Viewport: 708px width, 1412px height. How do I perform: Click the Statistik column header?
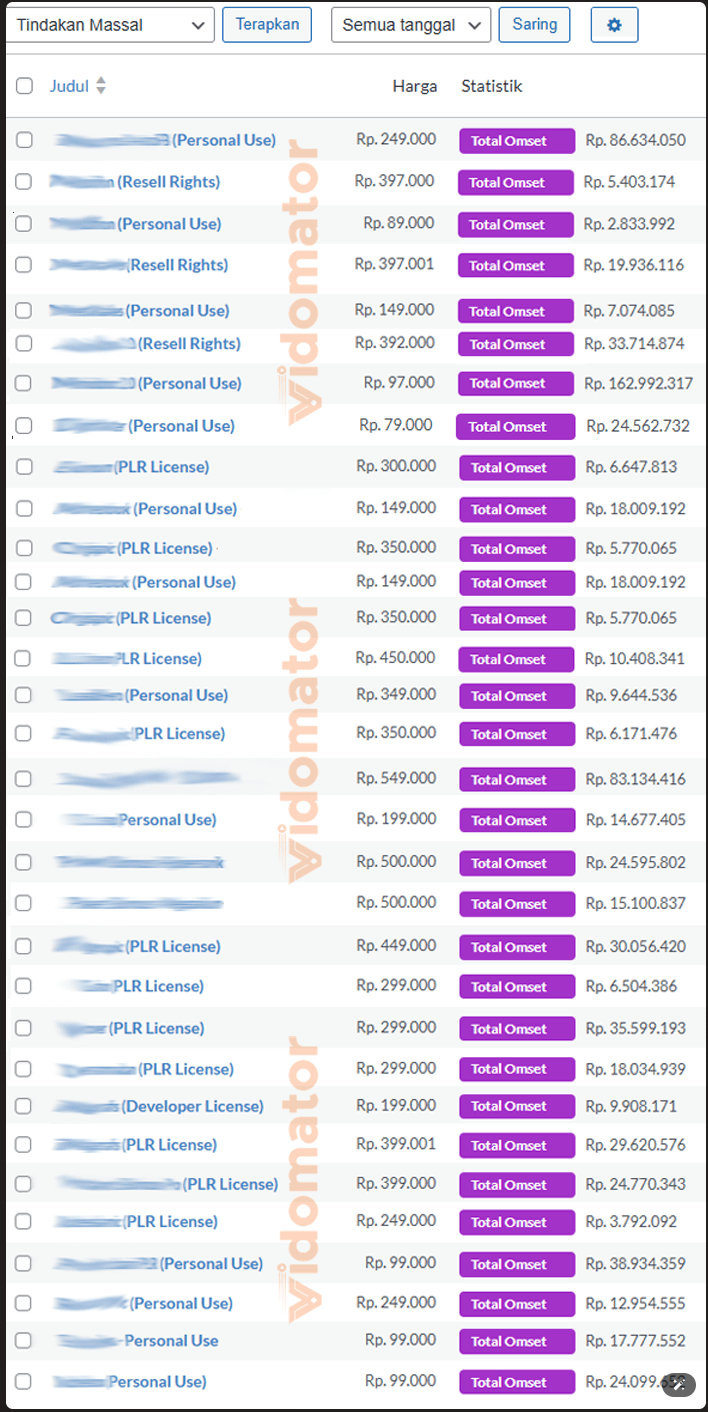tap(491, 86)
